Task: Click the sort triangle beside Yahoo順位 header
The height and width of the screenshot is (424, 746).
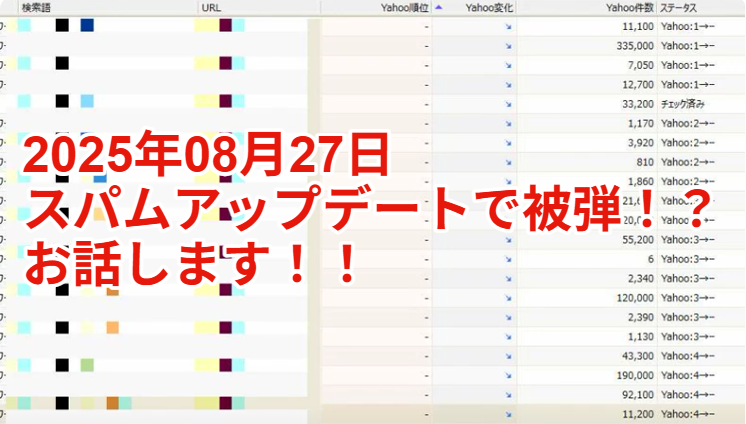Action: coord(438,7)
